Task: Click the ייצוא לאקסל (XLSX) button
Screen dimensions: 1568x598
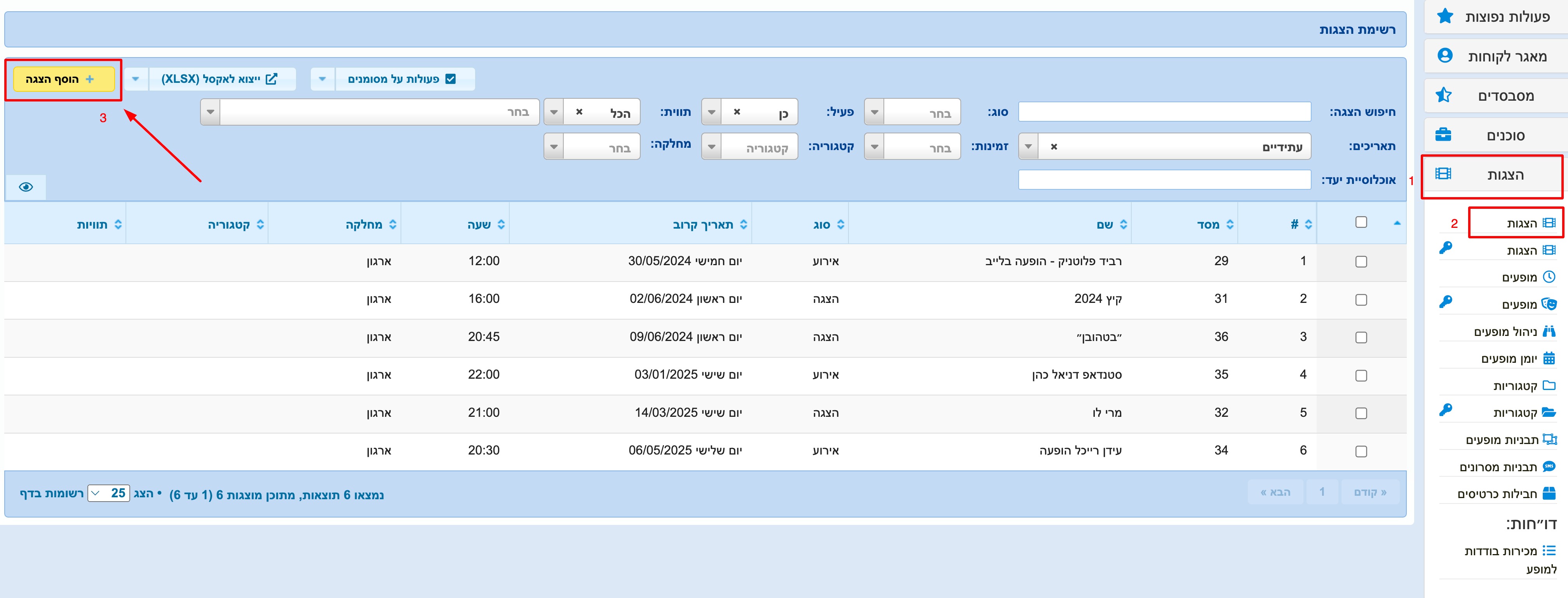Action: click(x=221, y=79)
